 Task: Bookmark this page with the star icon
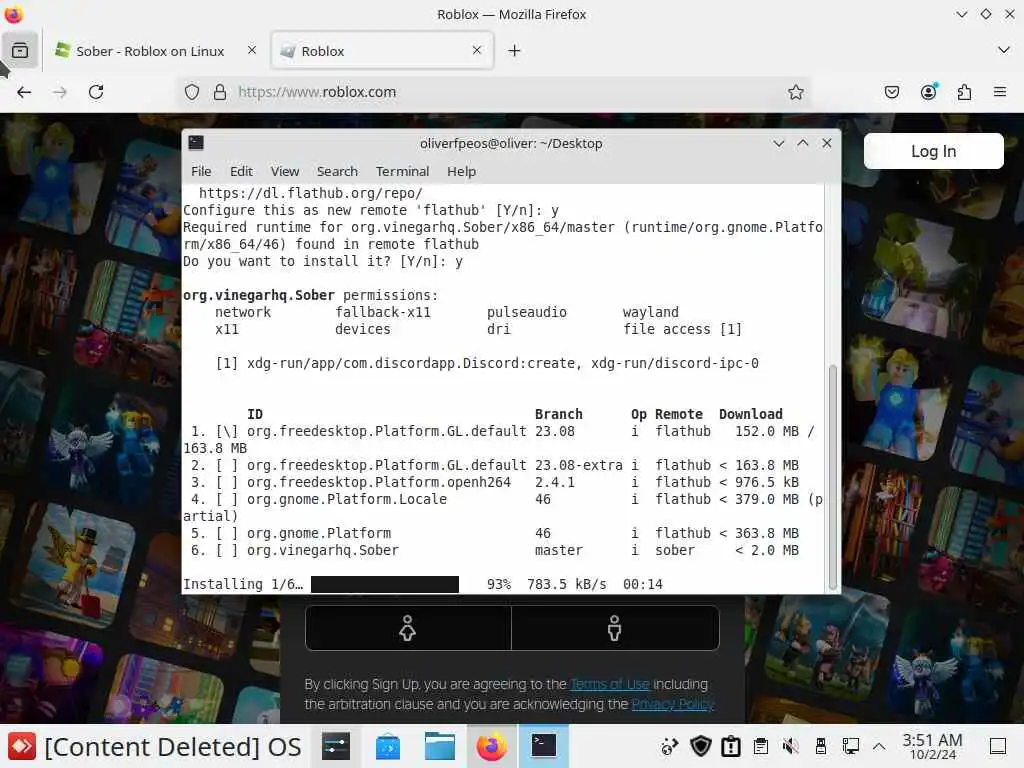795,92
